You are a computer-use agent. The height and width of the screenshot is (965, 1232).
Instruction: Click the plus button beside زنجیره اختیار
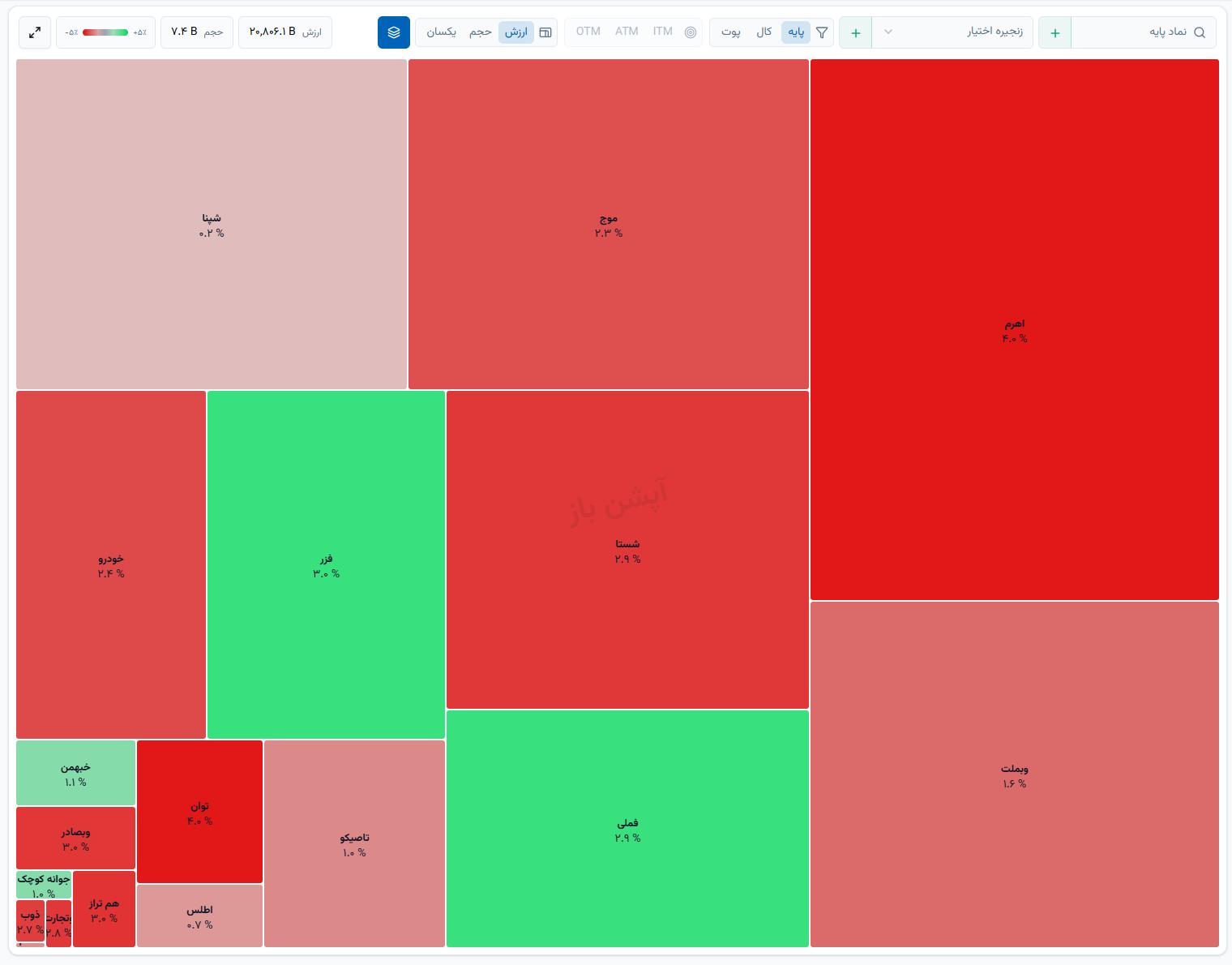pyautogui.click(x=856, y=32)
